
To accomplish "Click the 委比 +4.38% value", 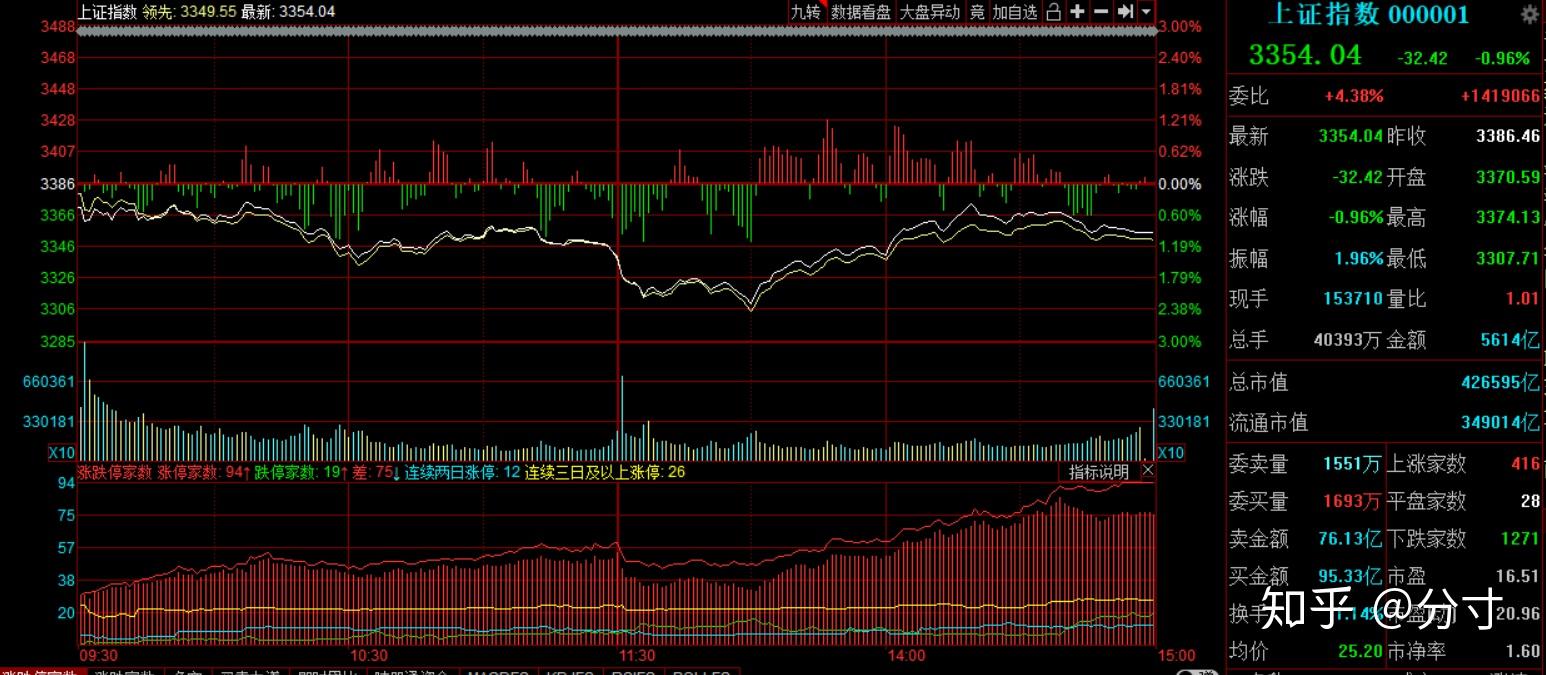I will coord(1354,96).
